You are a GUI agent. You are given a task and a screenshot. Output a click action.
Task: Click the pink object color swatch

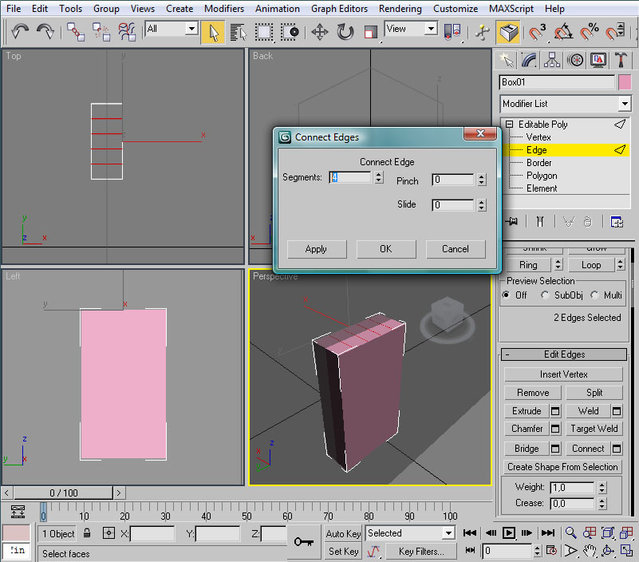[625, 82]
